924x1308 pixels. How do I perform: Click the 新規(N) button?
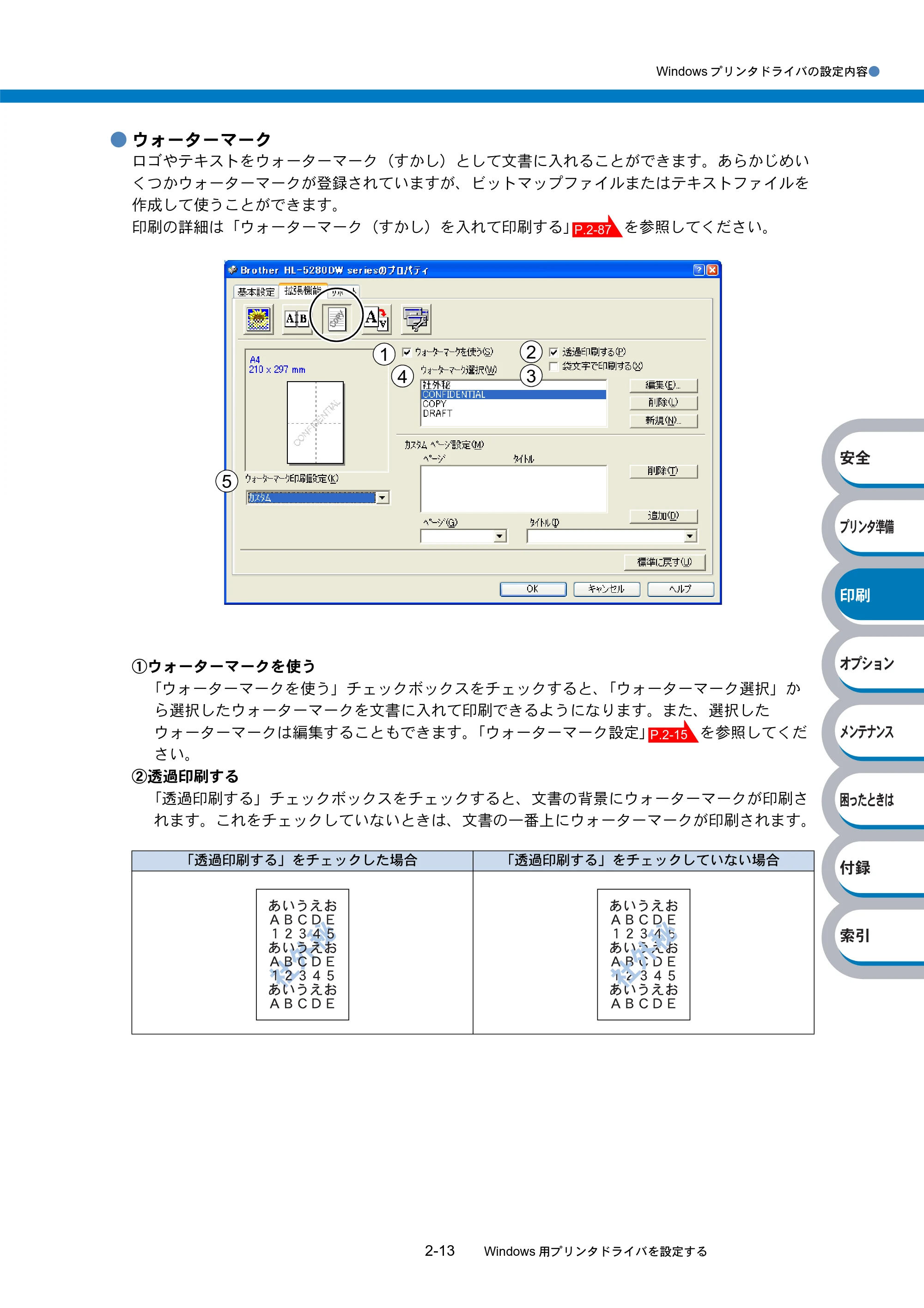(x=663, y=420)
